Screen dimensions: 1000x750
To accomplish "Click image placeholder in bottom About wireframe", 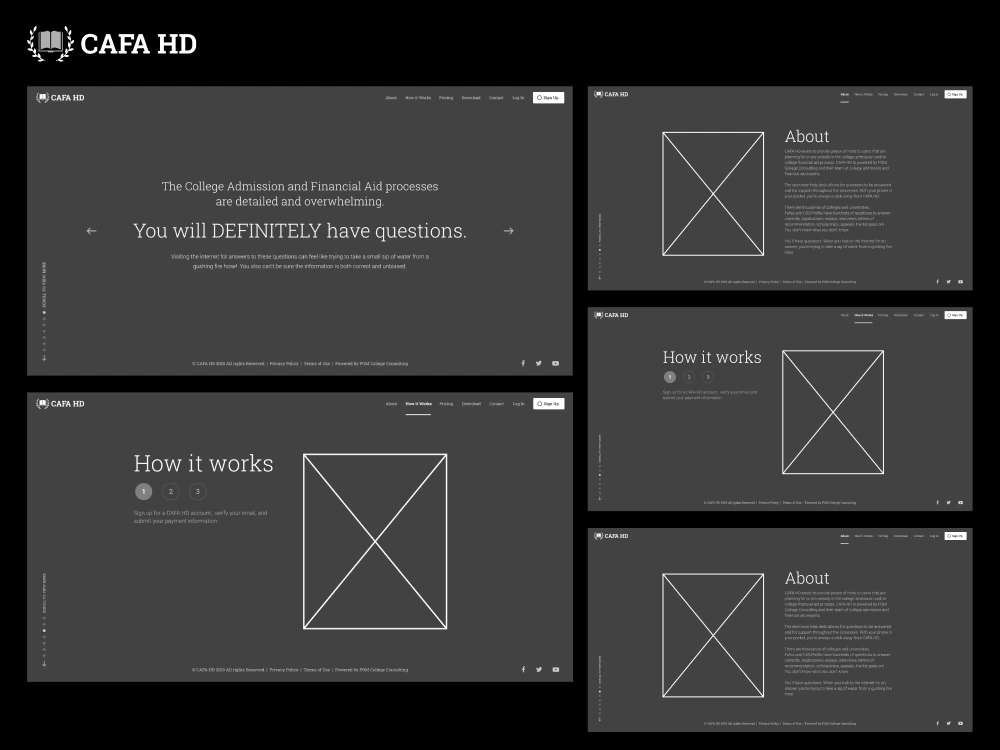I will [x=713, y=635].
